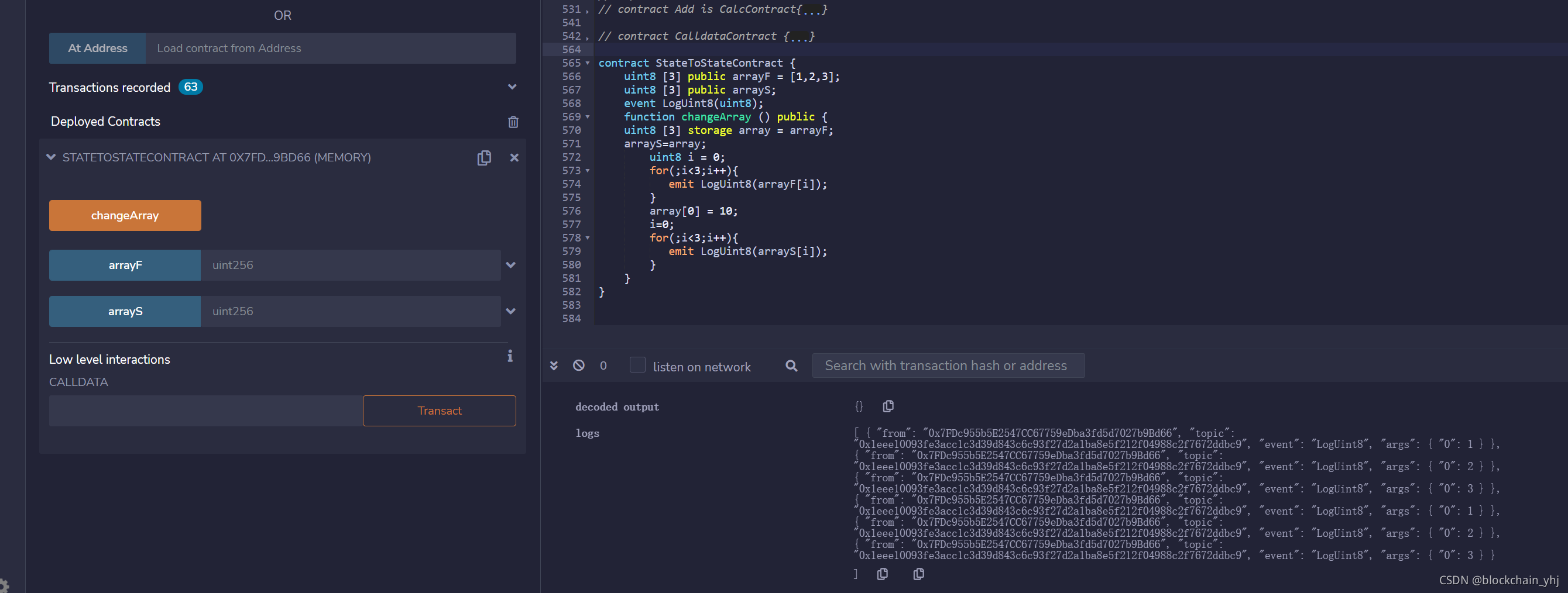Call the arrayS getter button
Screen dimensions: 1568x593
[x=125, y=311]
